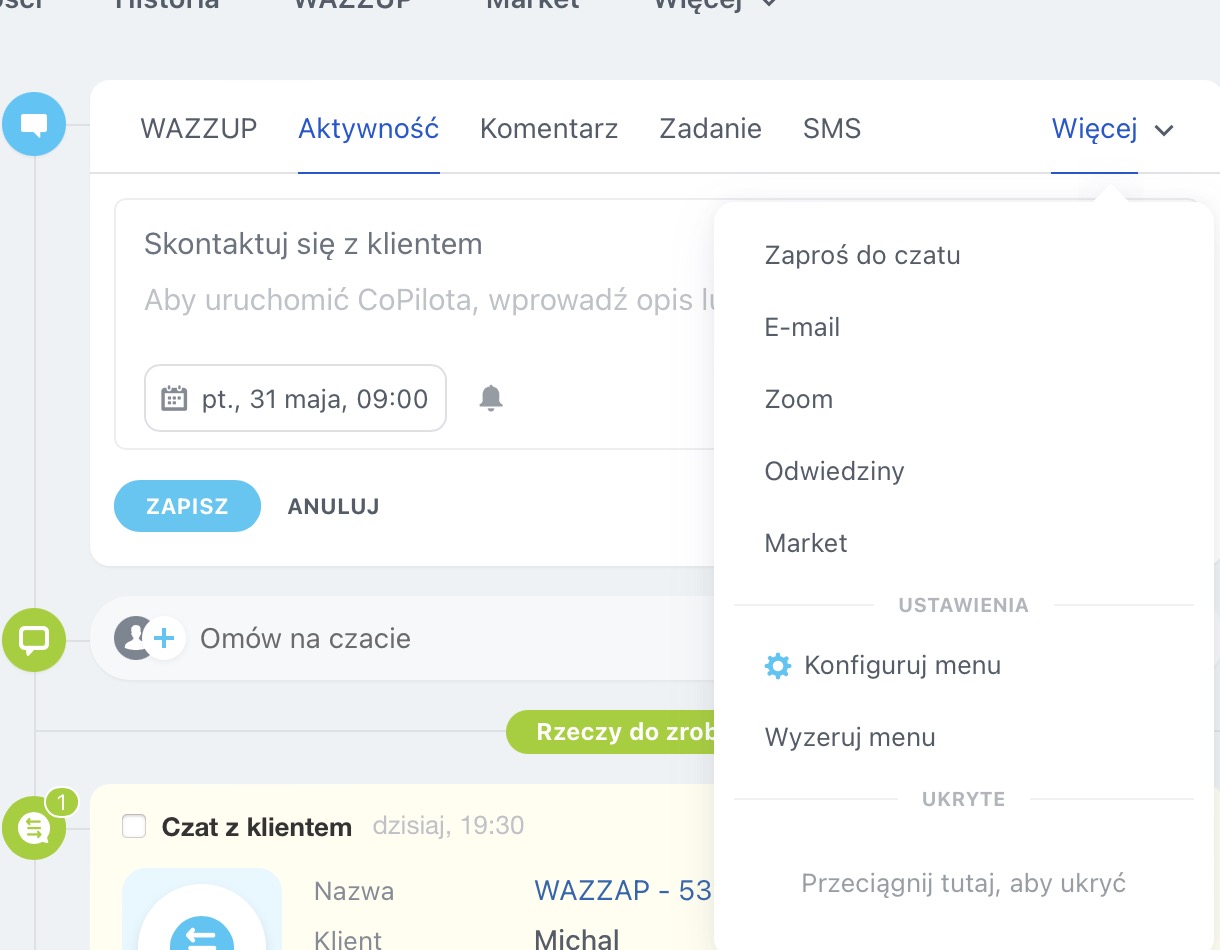
Task: Click the green chat icon with badge 1
Action: click(34, 828)
